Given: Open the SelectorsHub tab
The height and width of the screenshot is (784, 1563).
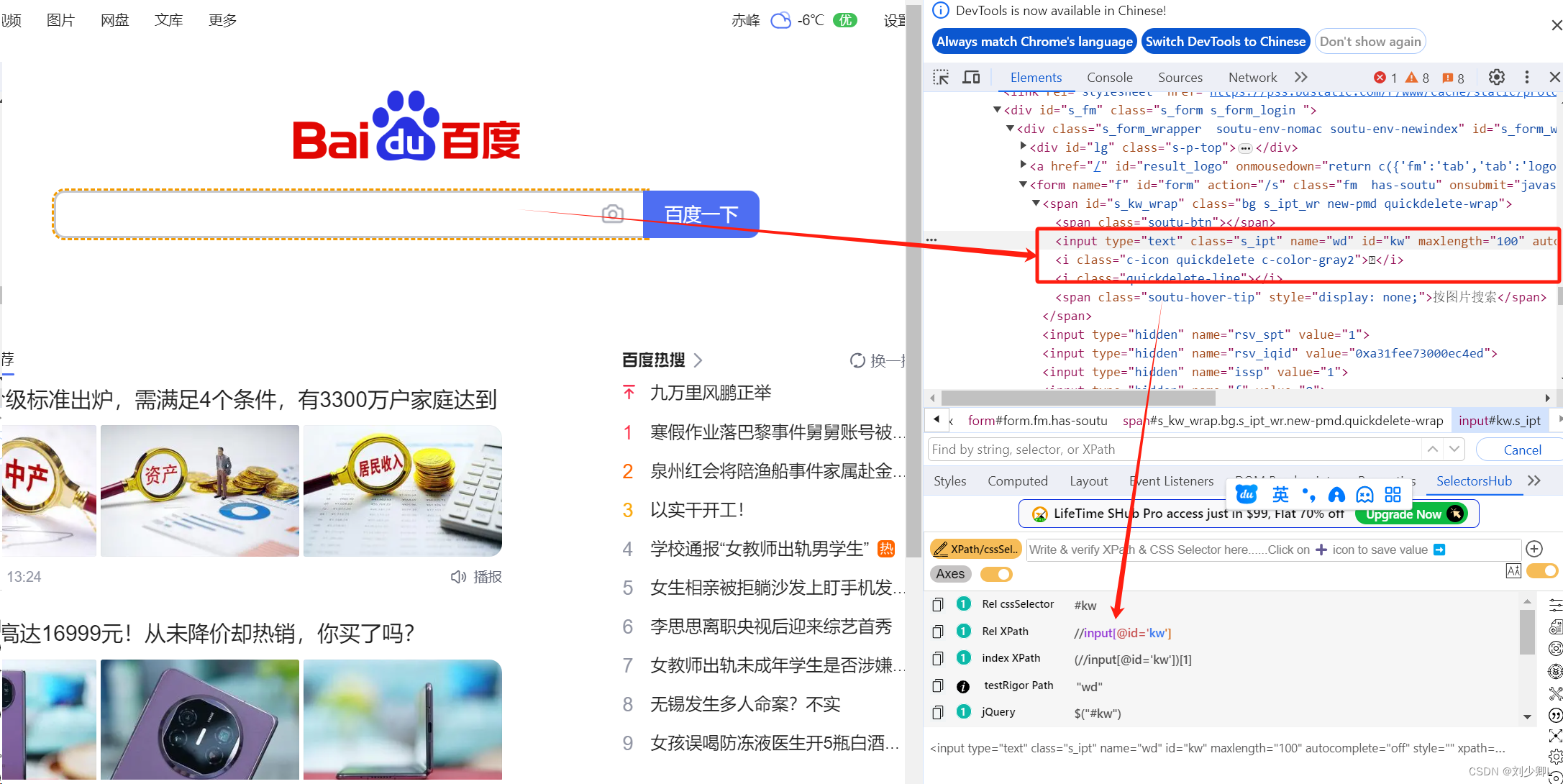Looking at the screenshot, I should pos(1474,481).
